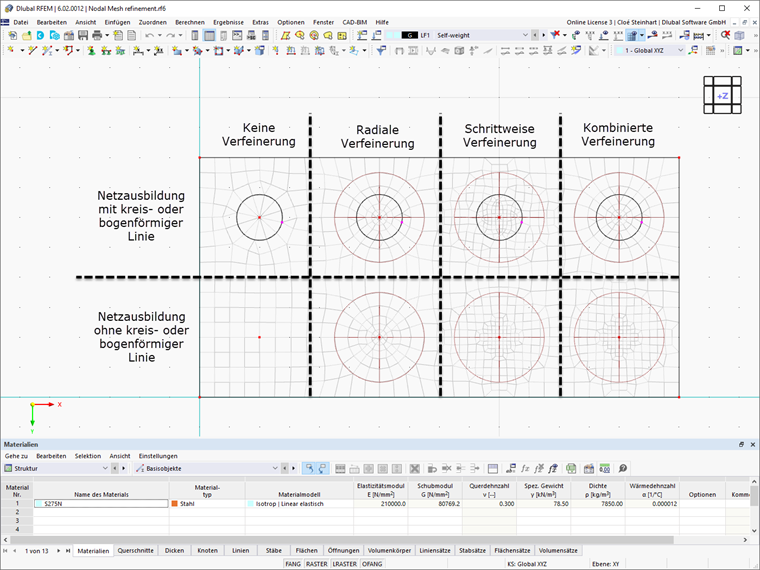Toggle the navigator panel display icon
760x570 pixels.
tap(195, 35)
